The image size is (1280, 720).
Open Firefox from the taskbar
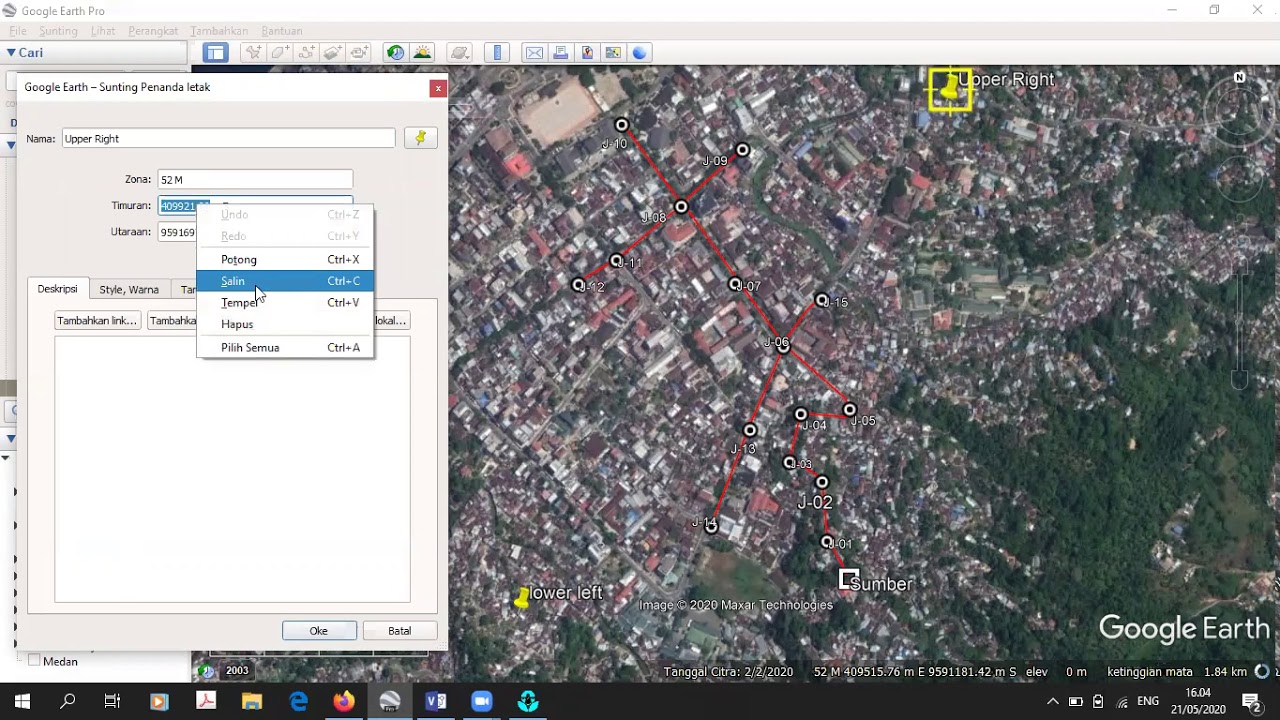343,702
